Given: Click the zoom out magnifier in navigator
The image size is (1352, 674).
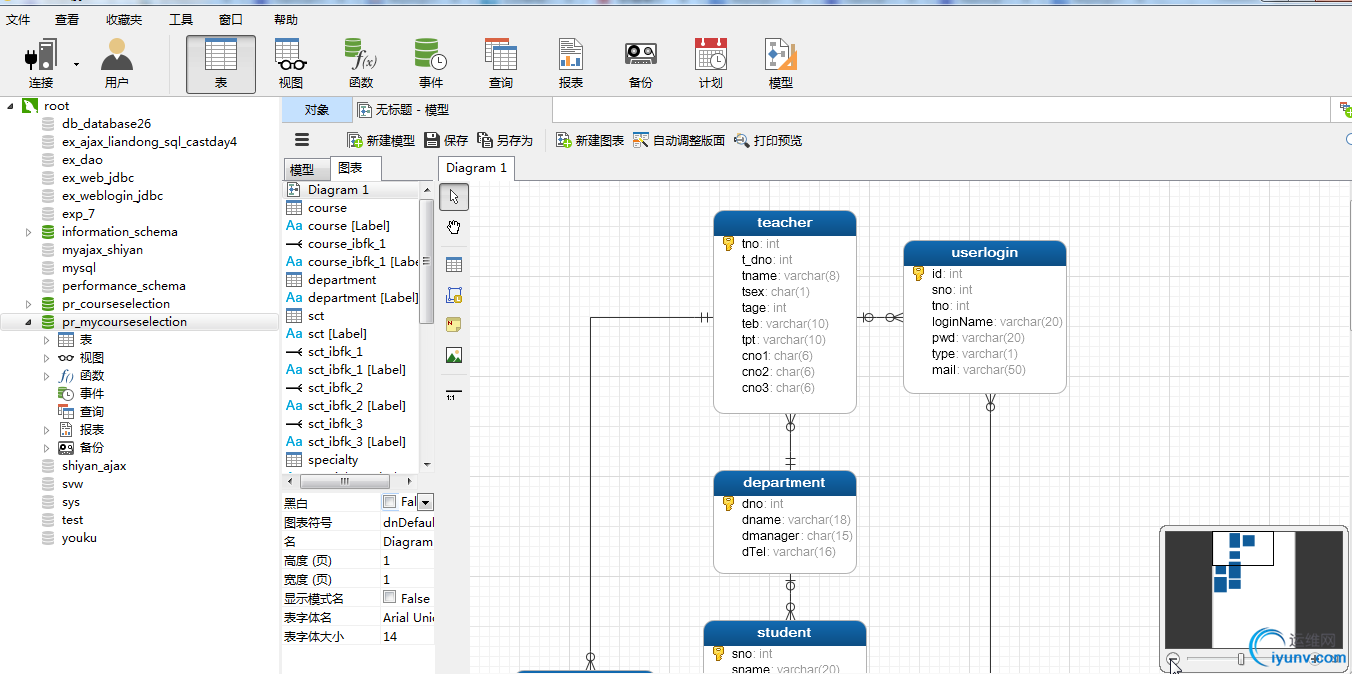Looking at the screenshot, I should pos(1174,658).
